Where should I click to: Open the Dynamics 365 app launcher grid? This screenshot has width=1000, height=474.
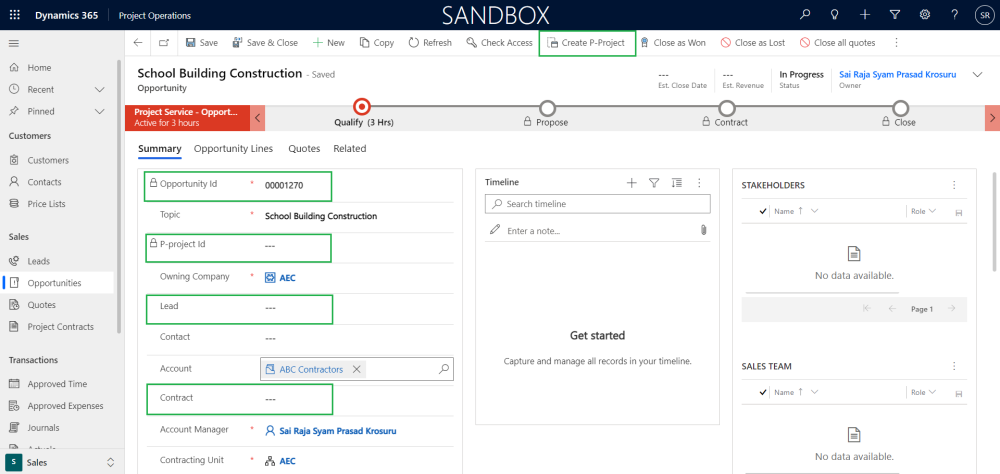pos(15,15)
